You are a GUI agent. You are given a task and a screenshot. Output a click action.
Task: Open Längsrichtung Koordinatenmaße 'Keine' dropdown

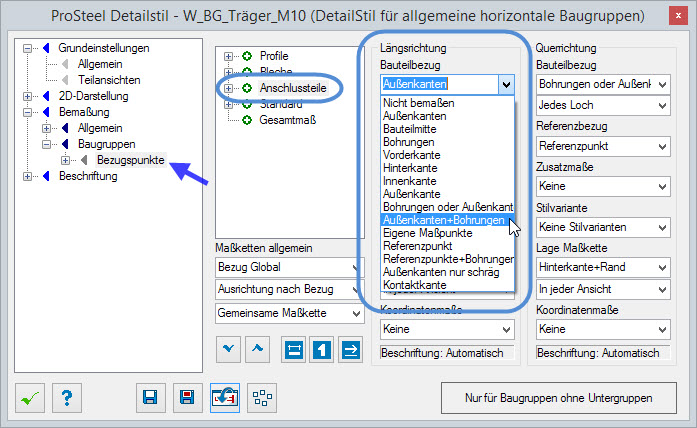point(447,329)
